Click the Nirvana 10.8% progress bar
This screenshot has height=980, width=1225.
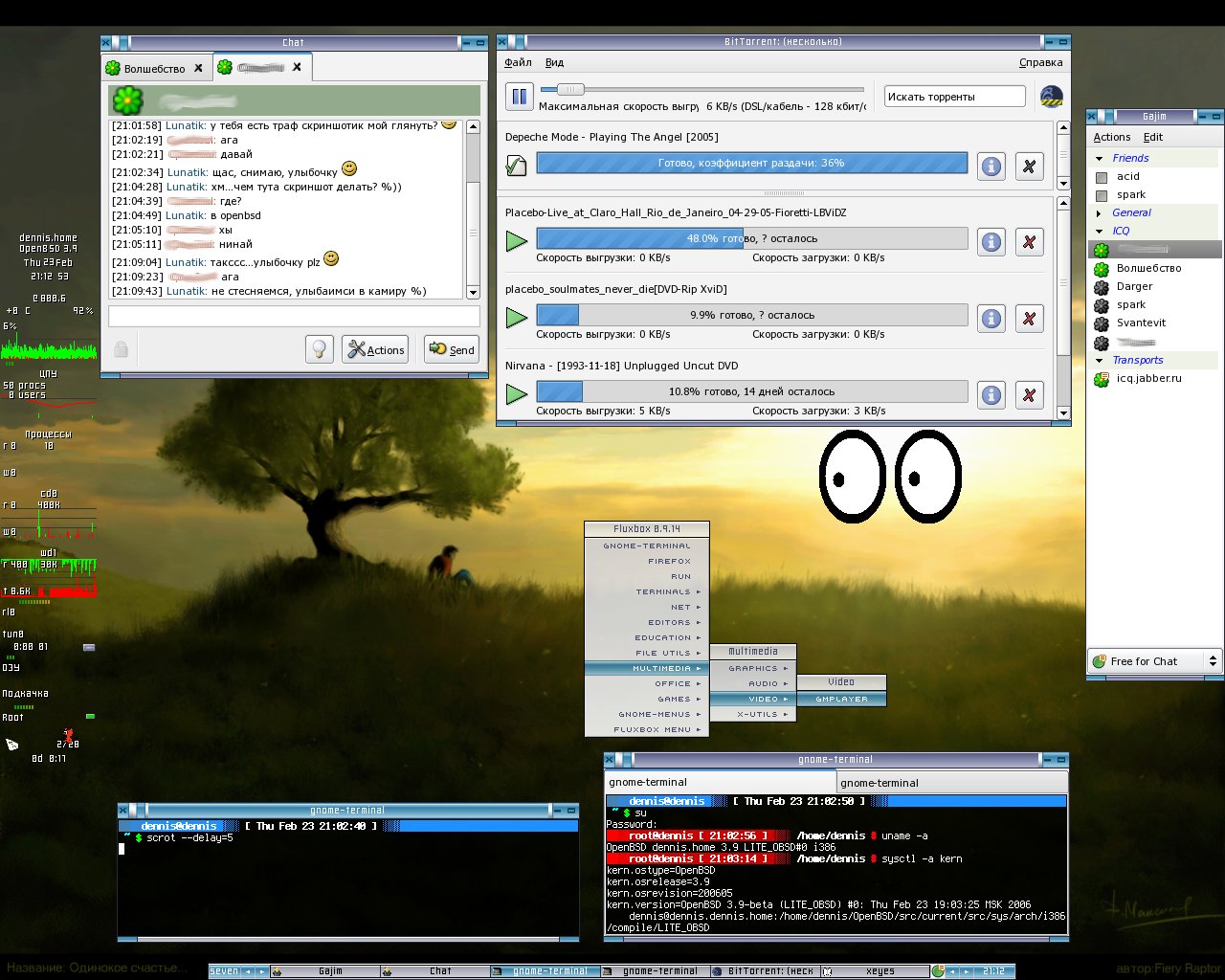(752, 391)
